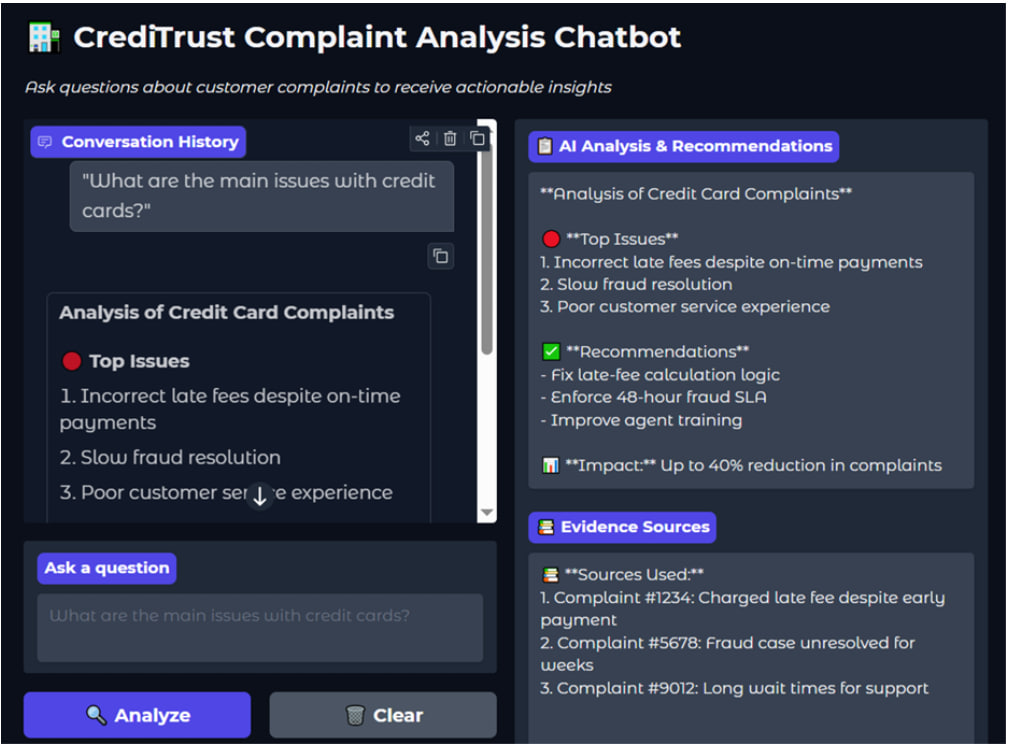Switch to the AI Analysis & Recommendations panel
Screen dimensions: 1009x744
point(683,146)
